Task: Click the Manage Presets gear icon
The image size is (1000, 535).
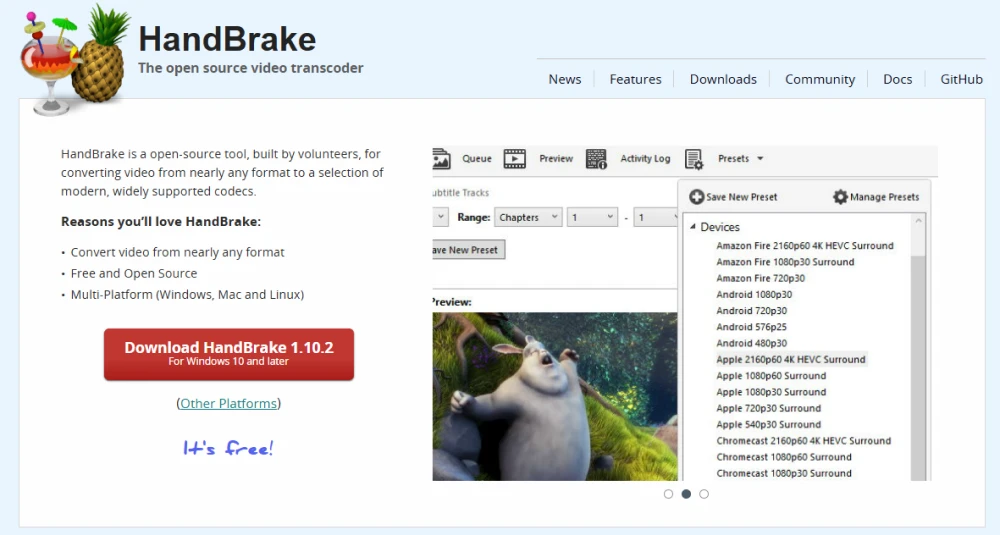Action: coord(841,197)
